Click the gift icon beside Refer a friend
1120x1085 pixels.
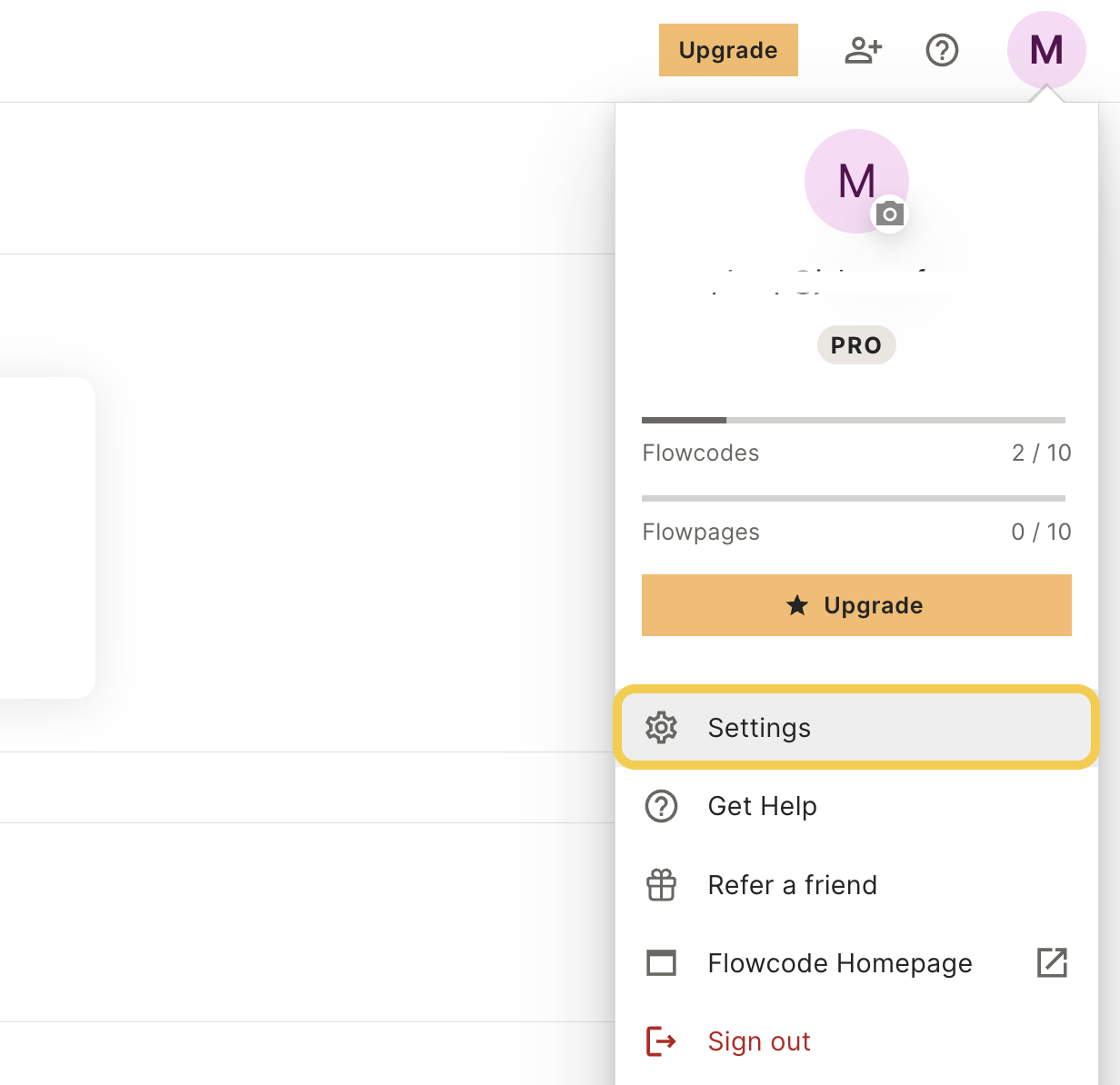(661, 885)
